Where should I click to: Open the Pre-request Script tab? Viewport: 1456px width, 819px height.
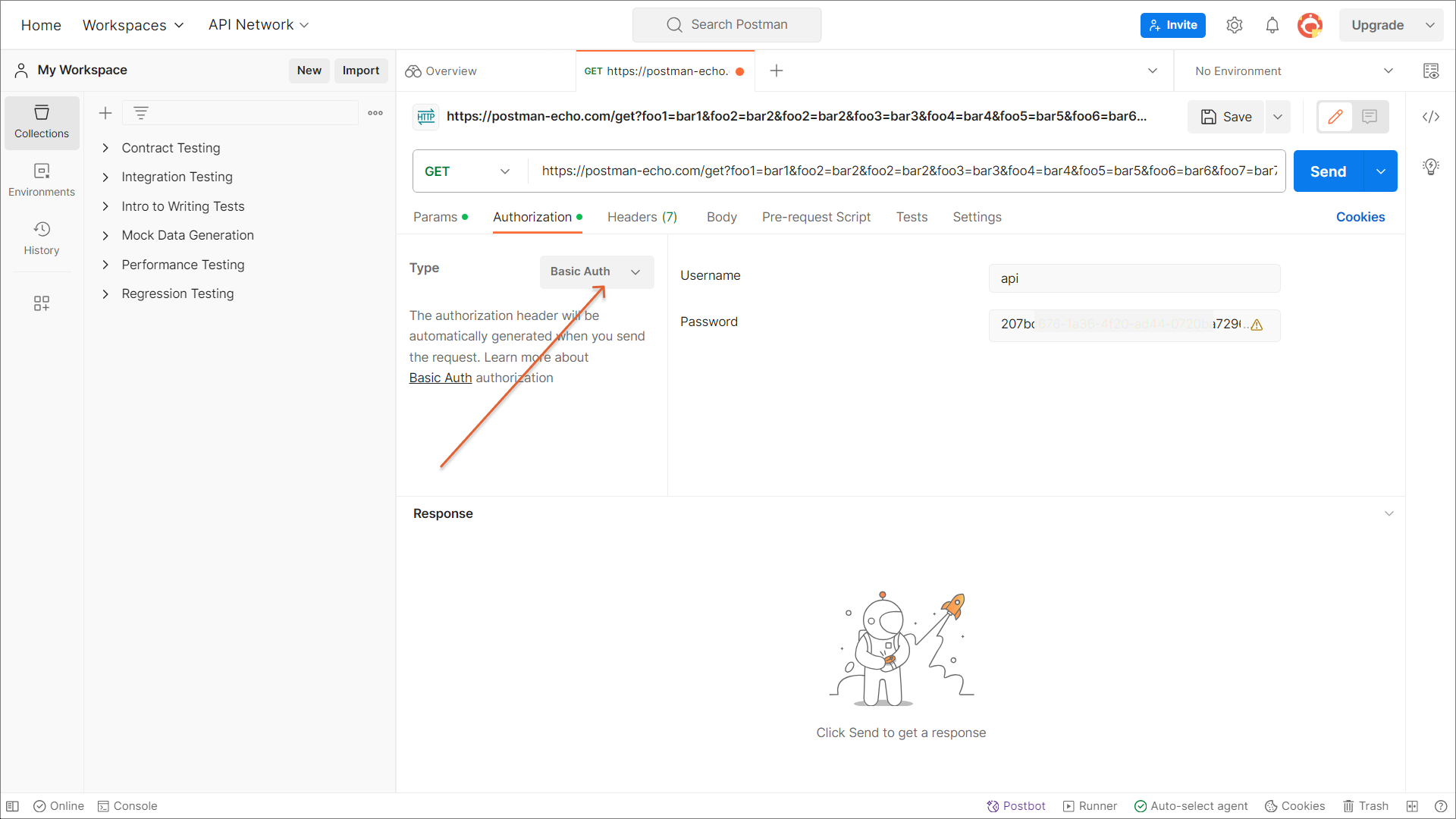click(816, 217)
